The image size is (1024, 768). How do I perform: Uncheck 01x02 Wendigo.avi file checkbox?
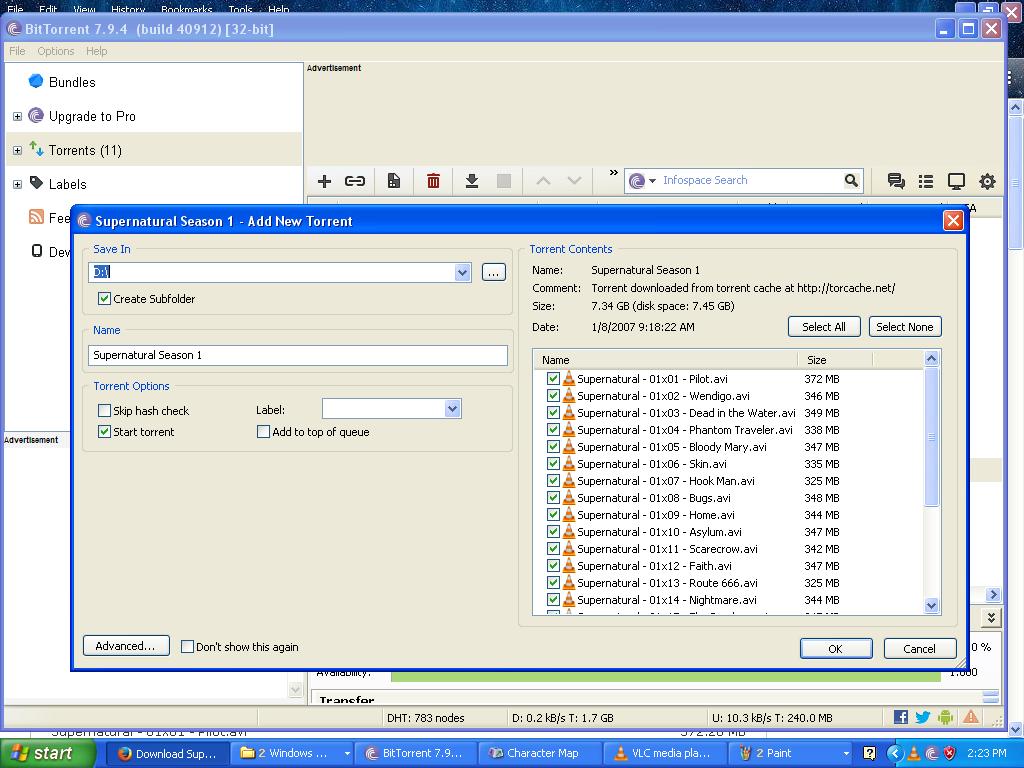[553, 395]
